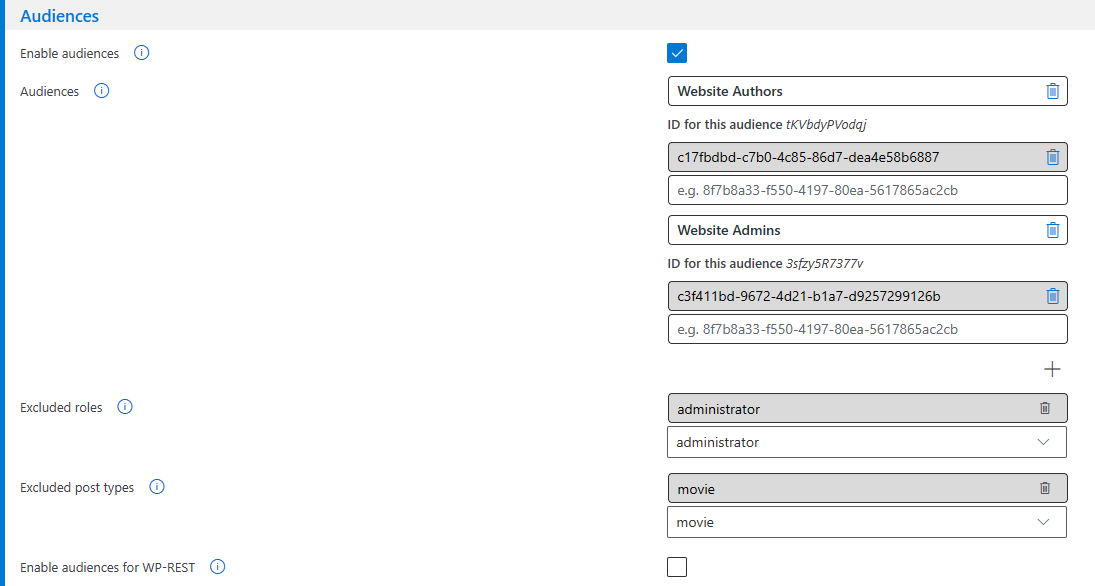Focus the empty group ID field under Website Authors

(x=867, y=190)
